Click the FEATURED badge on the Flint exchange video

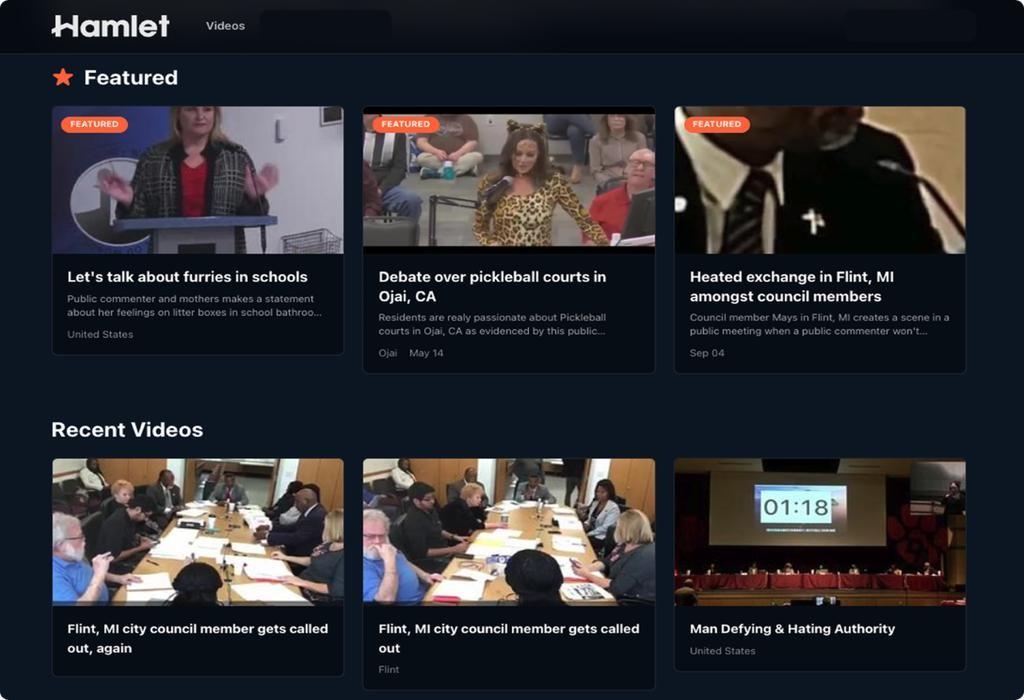tap(717, 124)
